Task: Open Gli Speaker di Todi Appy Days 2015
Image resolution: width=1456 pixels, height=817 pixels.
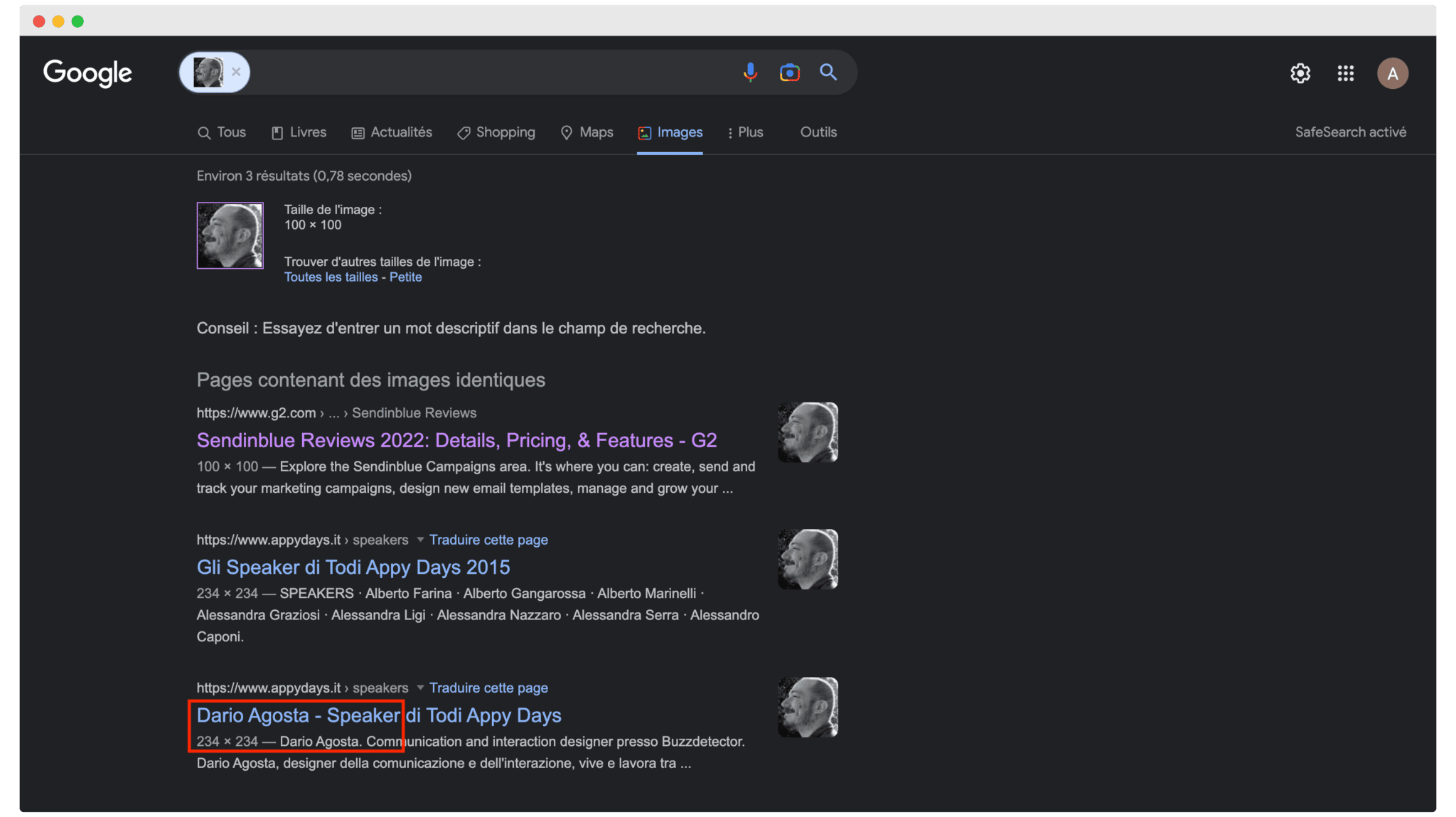Action: [x=353, y=567]
